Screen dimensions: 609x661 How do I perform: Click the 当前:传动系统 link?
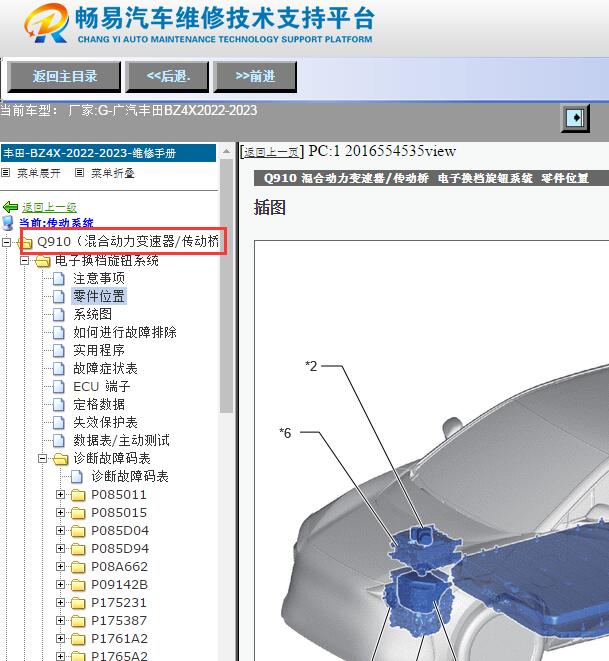point(56,223)
